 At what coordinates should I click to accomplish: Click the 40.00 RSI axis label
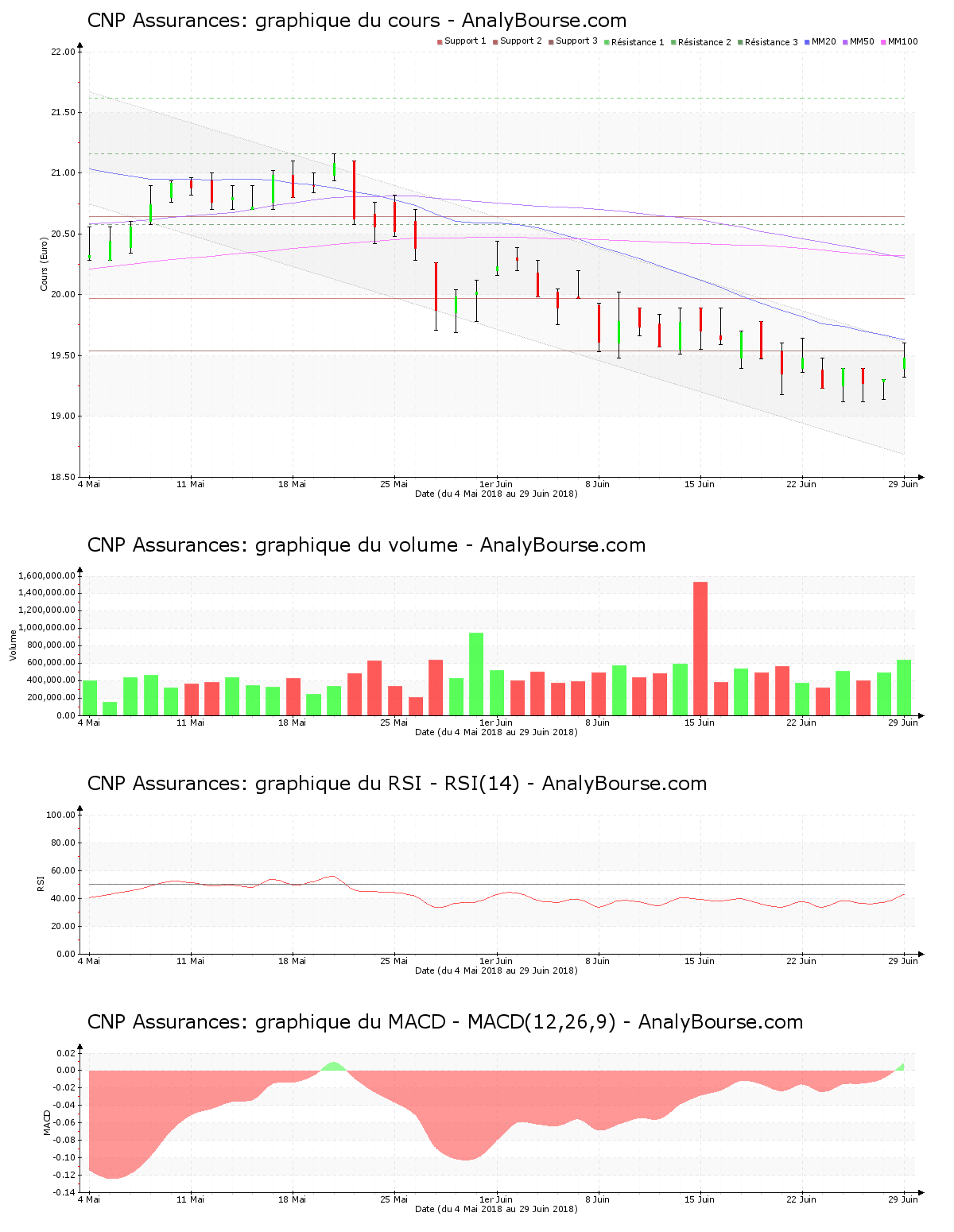tap(63, 899)
